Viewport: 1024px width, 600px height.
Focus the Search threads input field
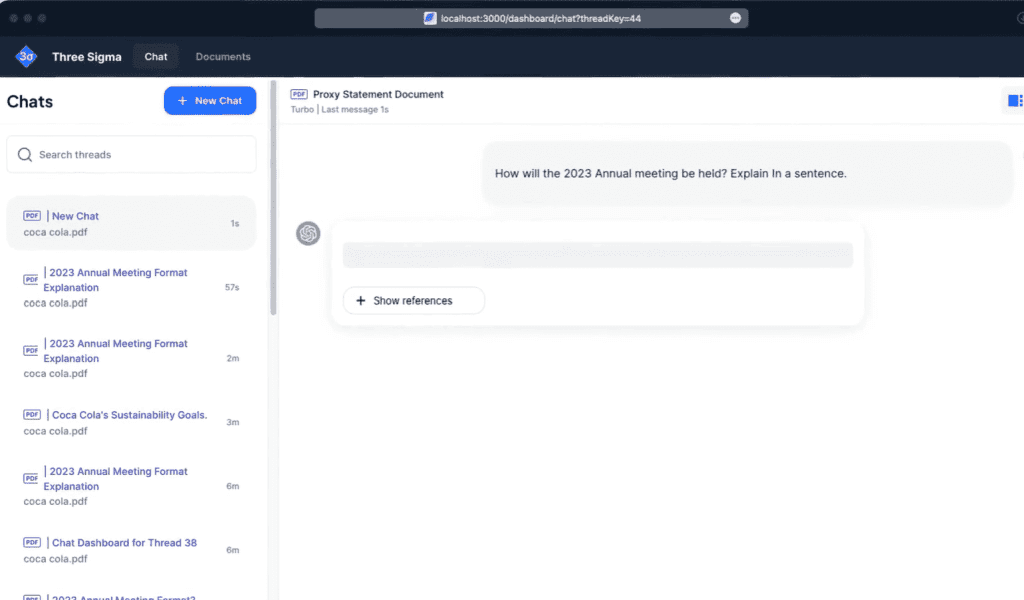[x=140, y=155]
